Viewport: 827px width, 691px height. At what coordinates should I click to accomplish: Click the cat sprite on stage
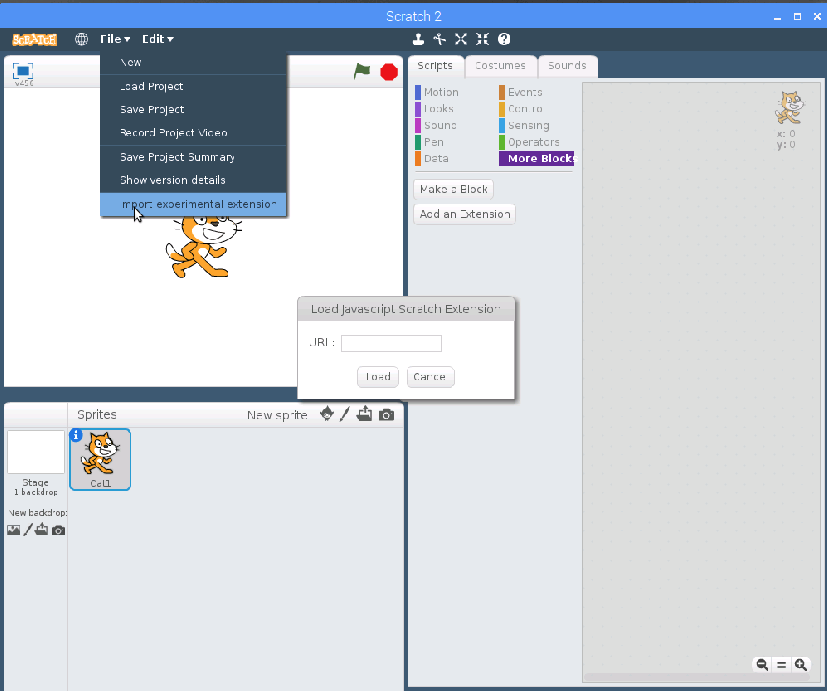pyautogui.click(x=203, y=245)
